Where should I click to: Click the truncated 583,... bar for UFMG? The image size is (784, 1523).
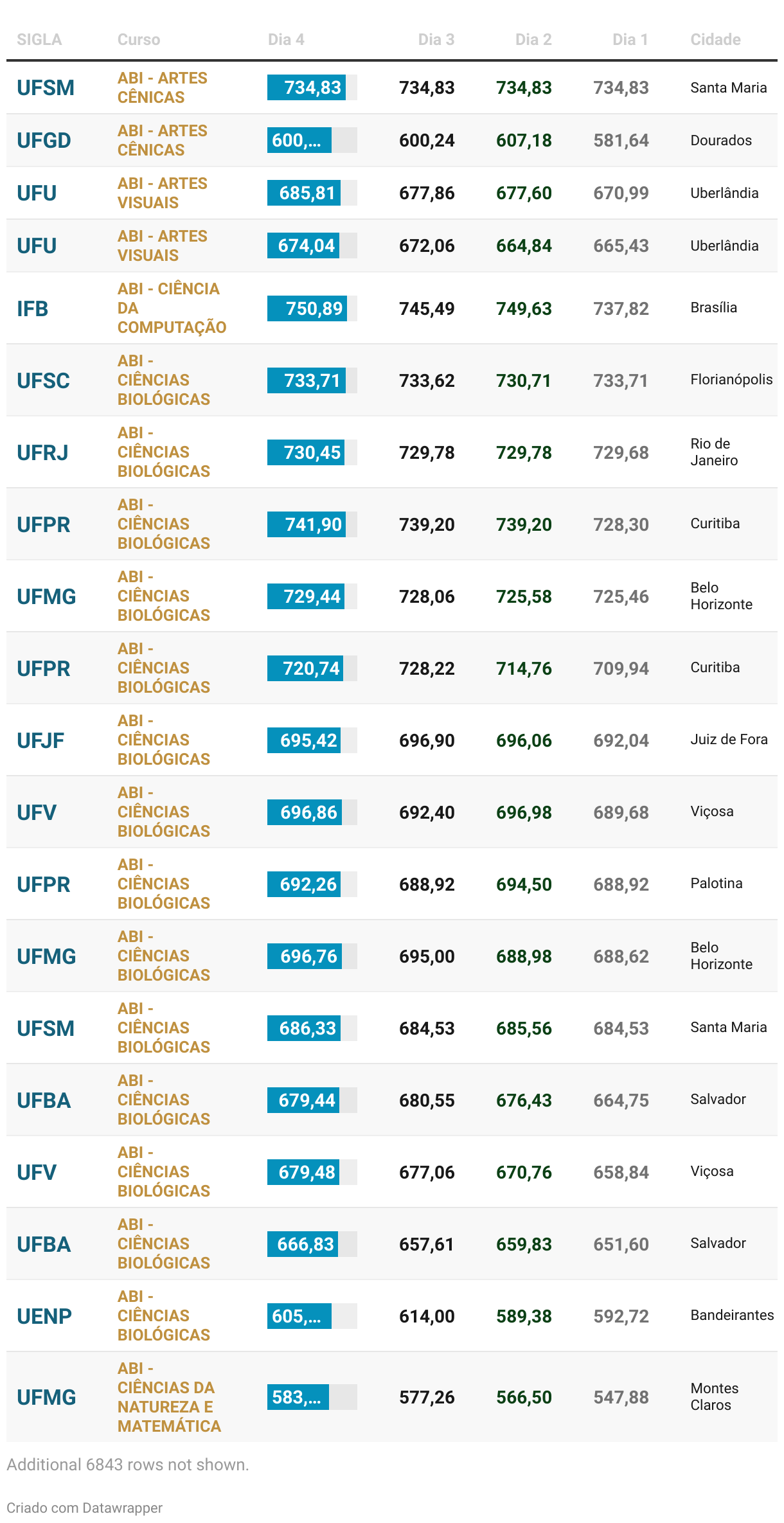click(x=298, y=1397)
